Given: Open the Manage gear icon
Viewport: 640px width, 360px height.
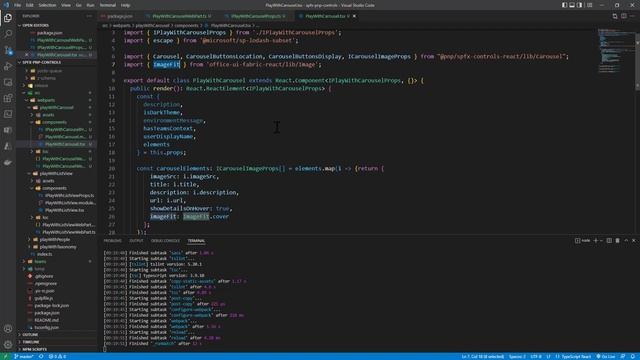Looking at the screenshot, I should (8, 344).
